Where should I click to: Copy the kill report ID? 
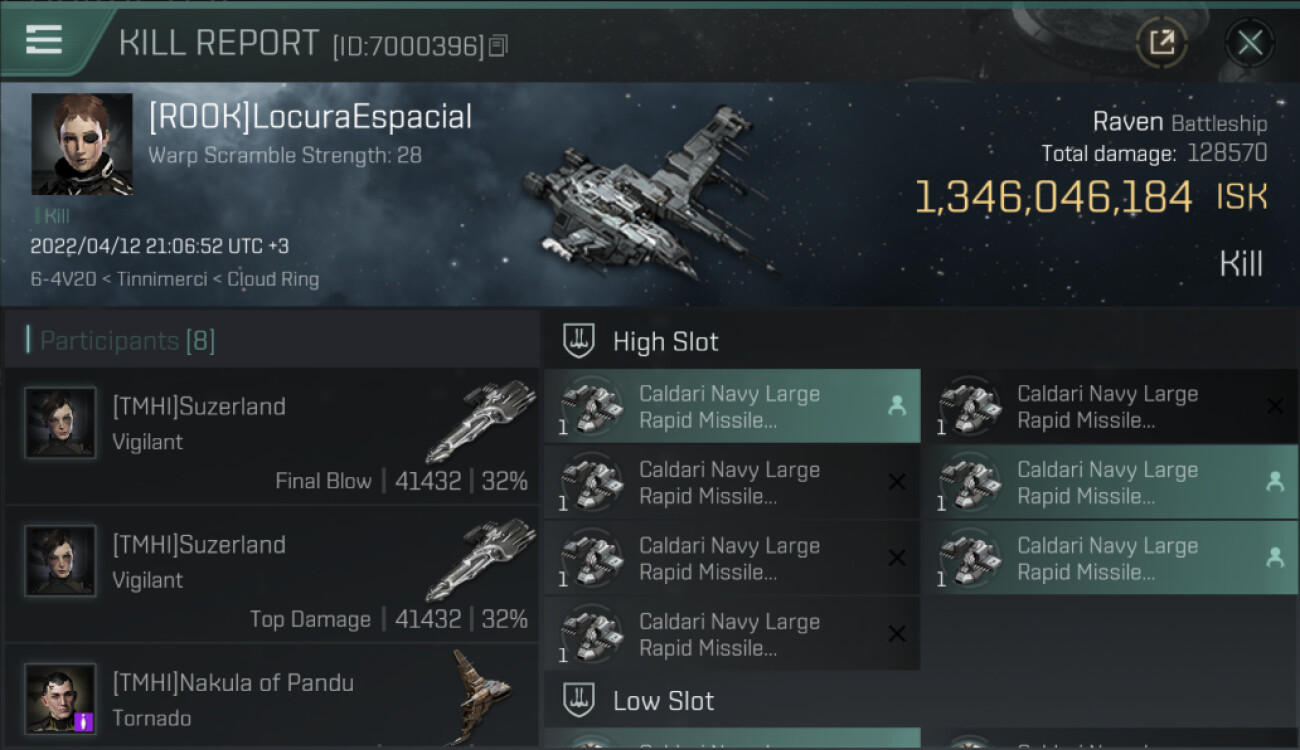click(x=499, y=45)
